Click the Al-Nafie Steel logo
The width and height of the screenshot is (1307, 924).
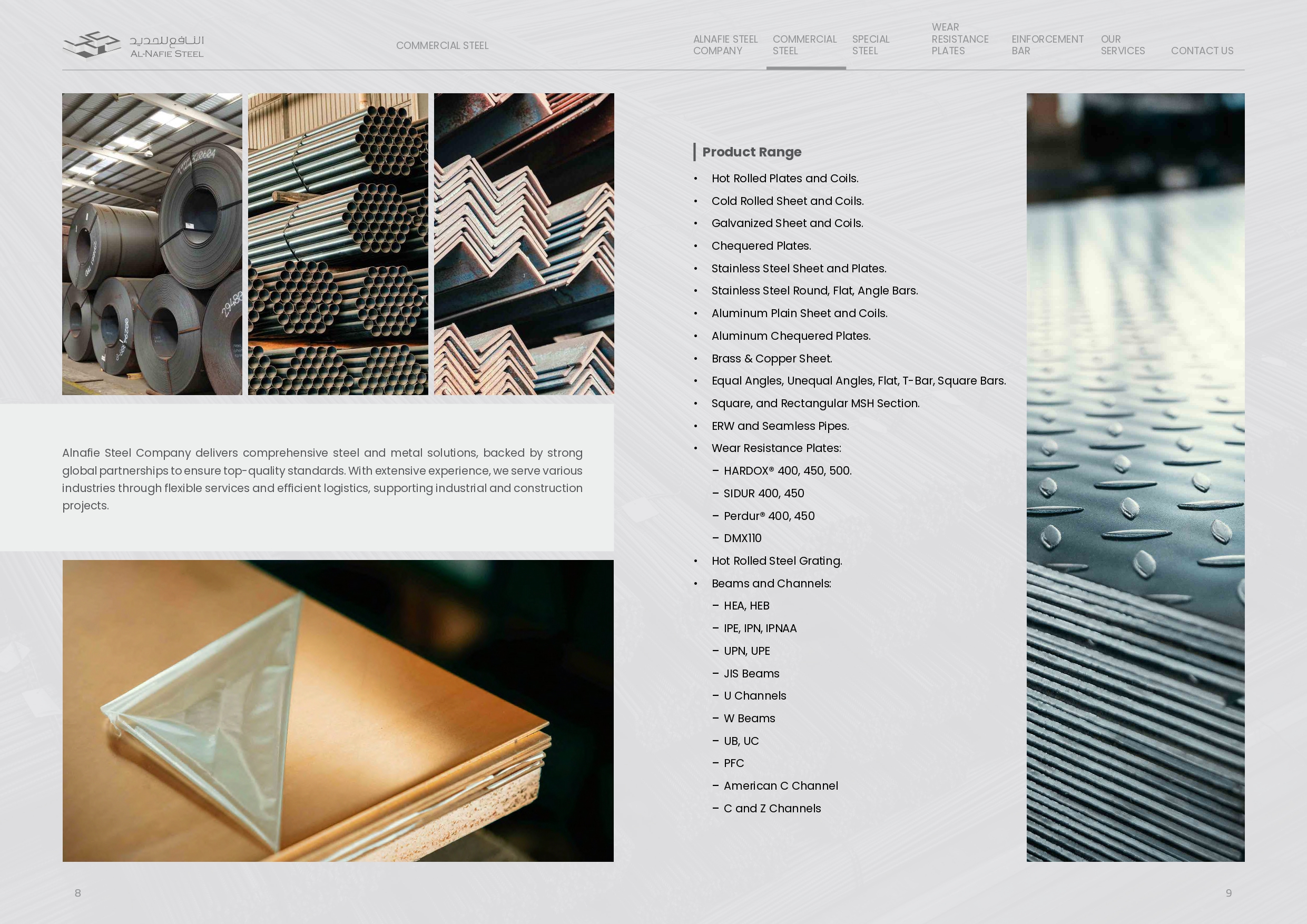(133, 45)
